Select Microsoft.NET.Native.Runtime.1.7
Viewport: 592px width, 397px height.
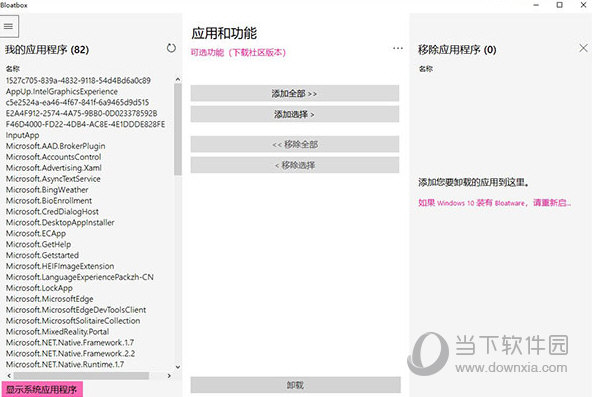coord(65,365)
